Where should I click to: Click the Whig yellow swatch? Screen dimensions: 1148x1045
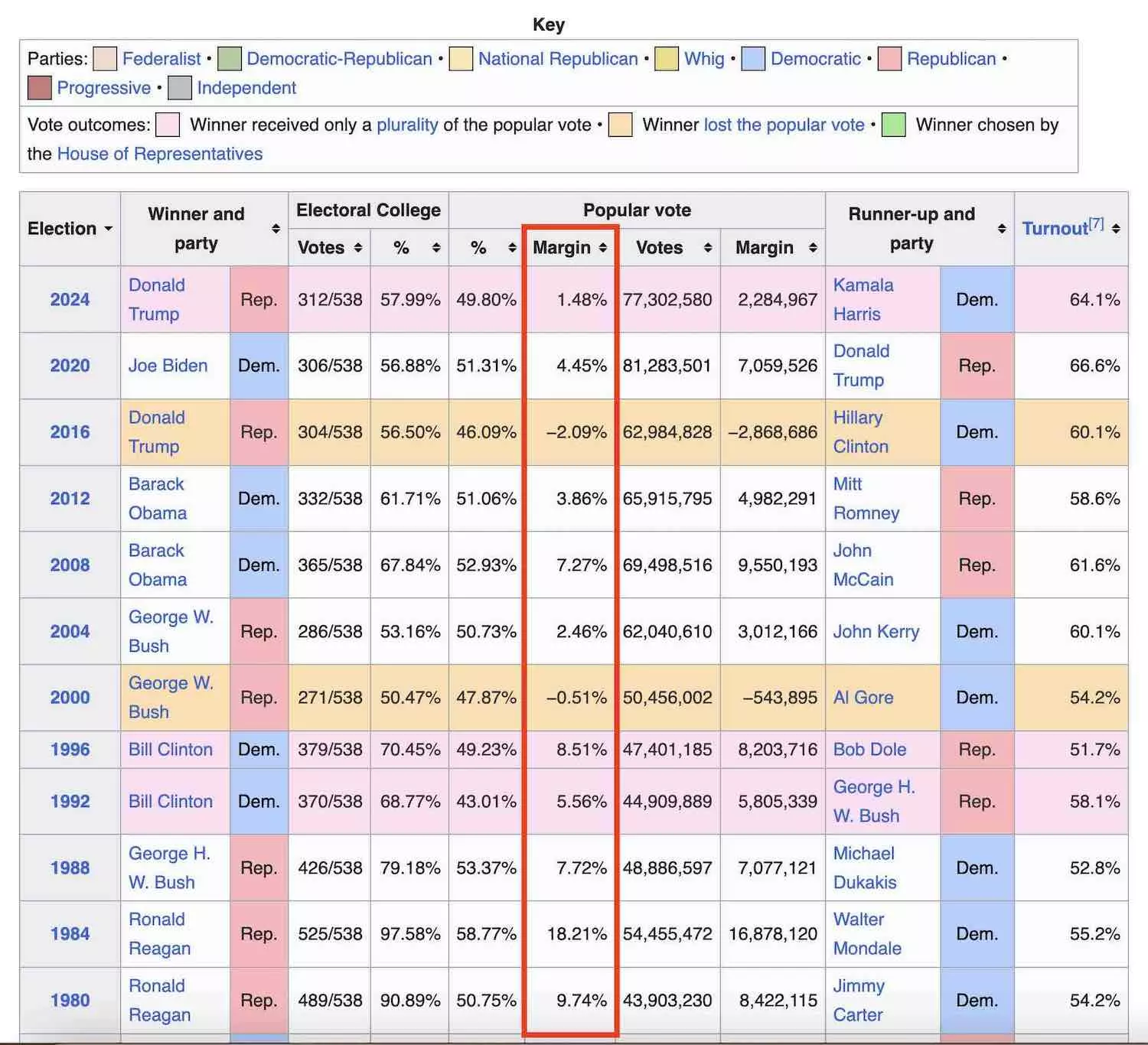[667, 59]
